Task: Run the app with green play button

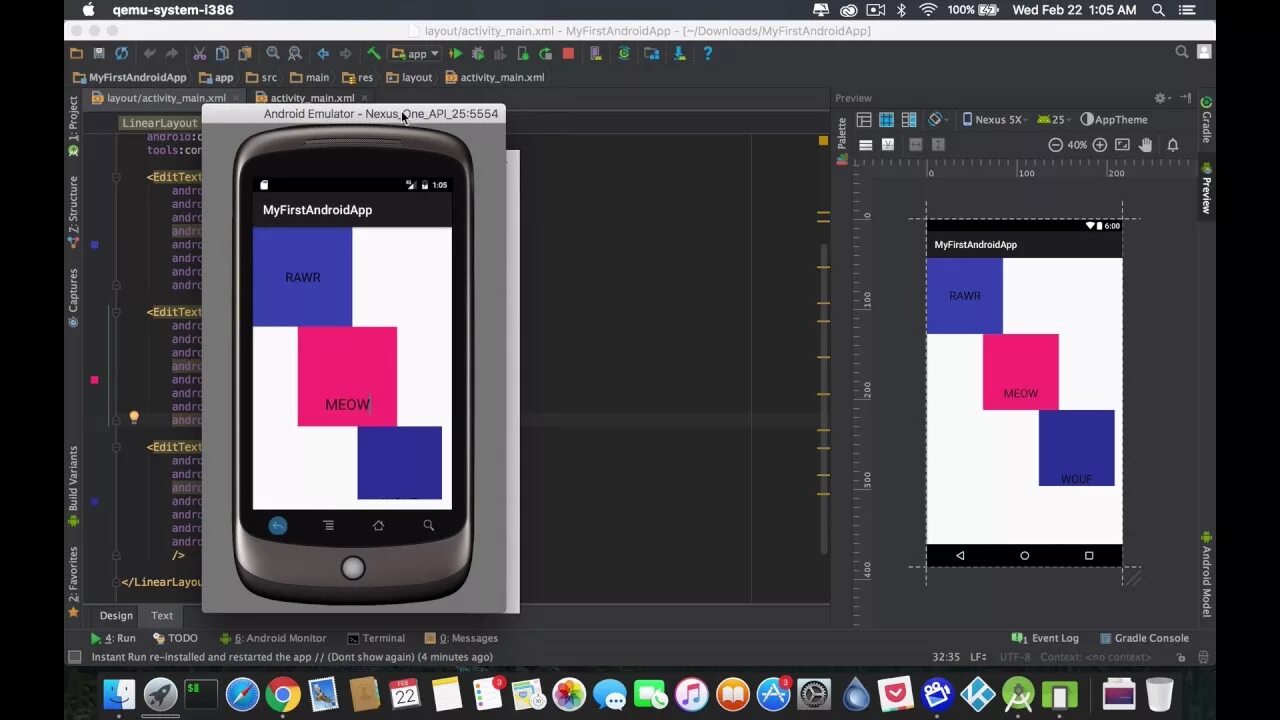Action: coord(455,54)
